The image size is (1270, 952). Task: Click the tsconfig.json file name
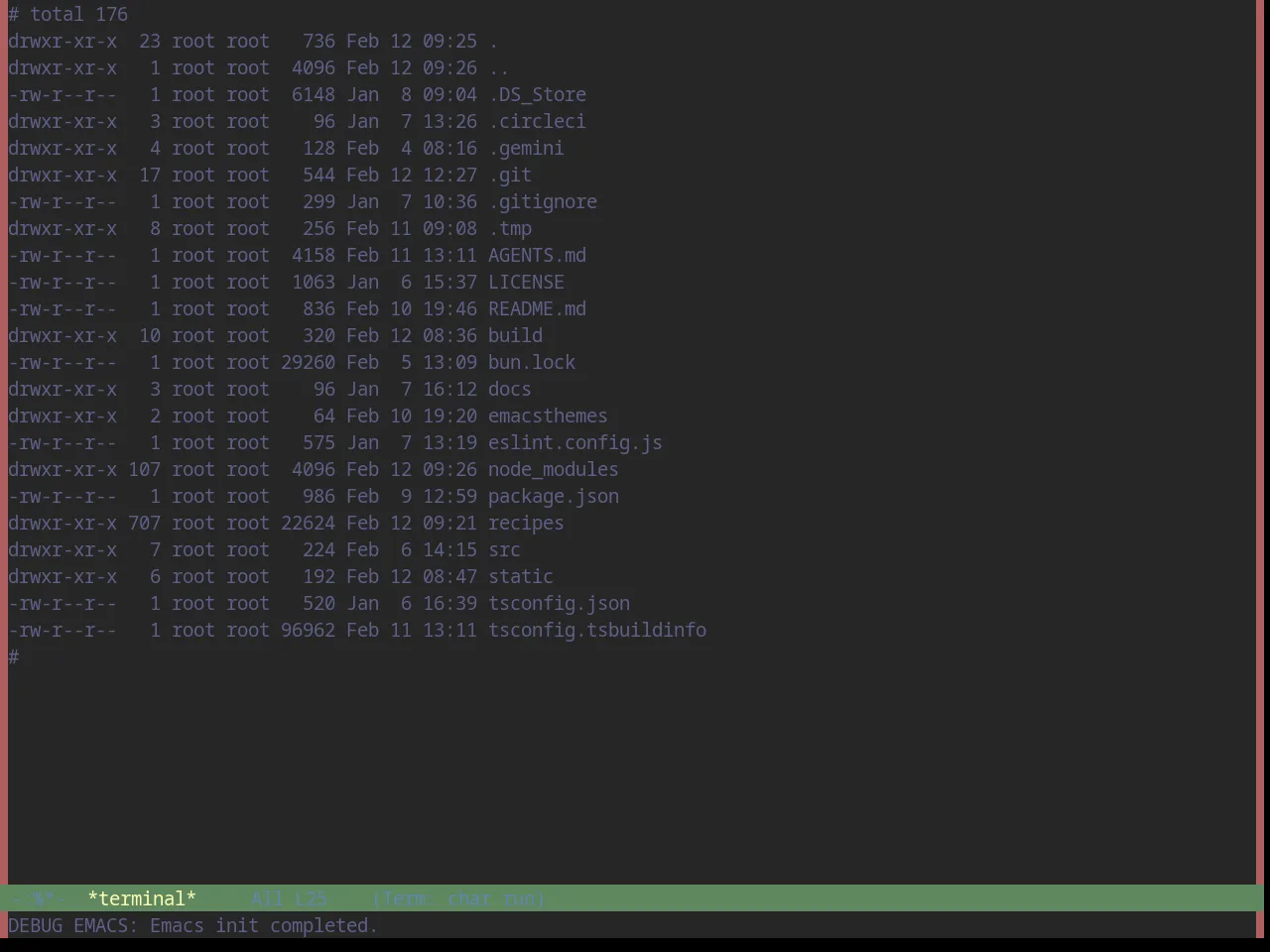pos(559,603)
